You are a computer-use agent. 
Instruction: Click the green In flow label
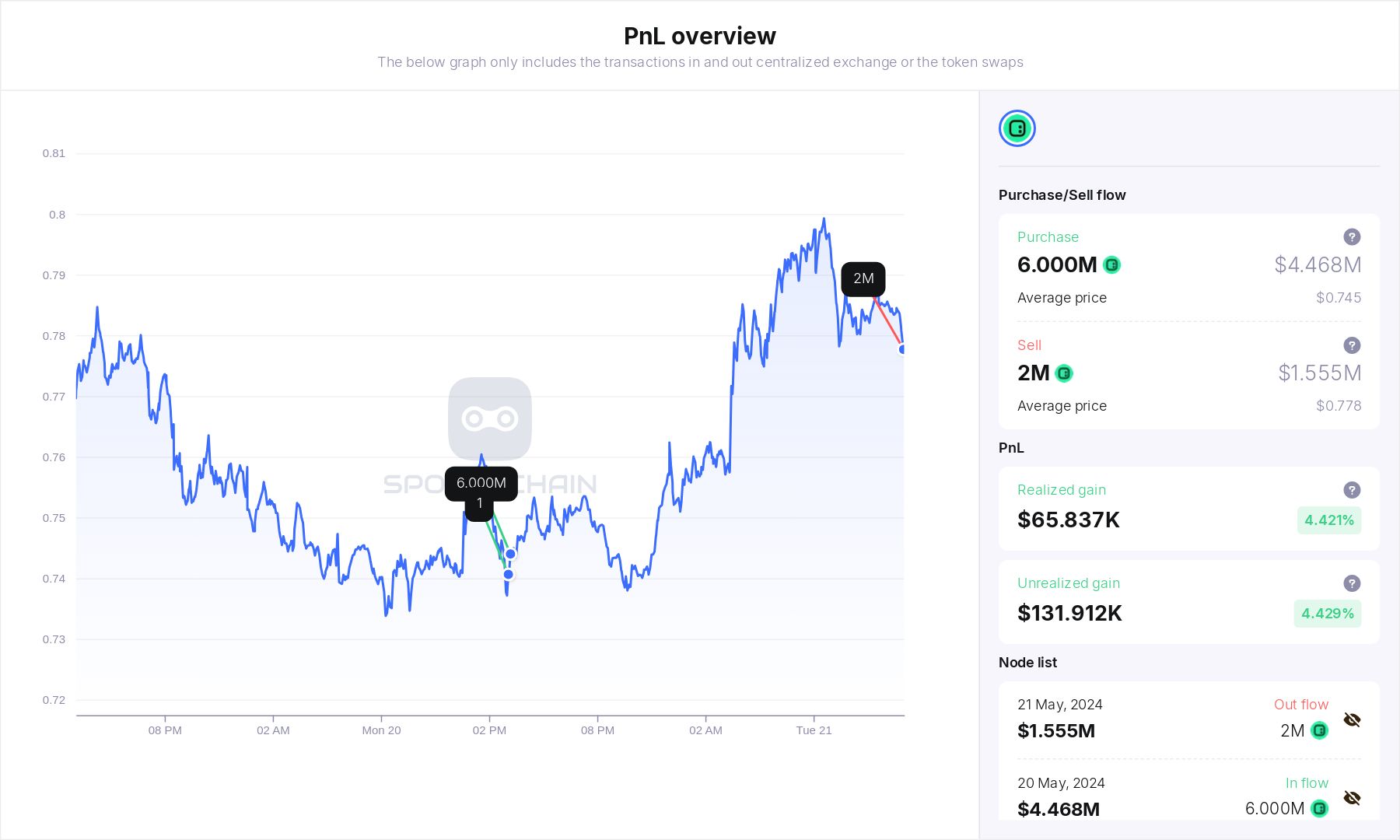tap(1307, 783)
